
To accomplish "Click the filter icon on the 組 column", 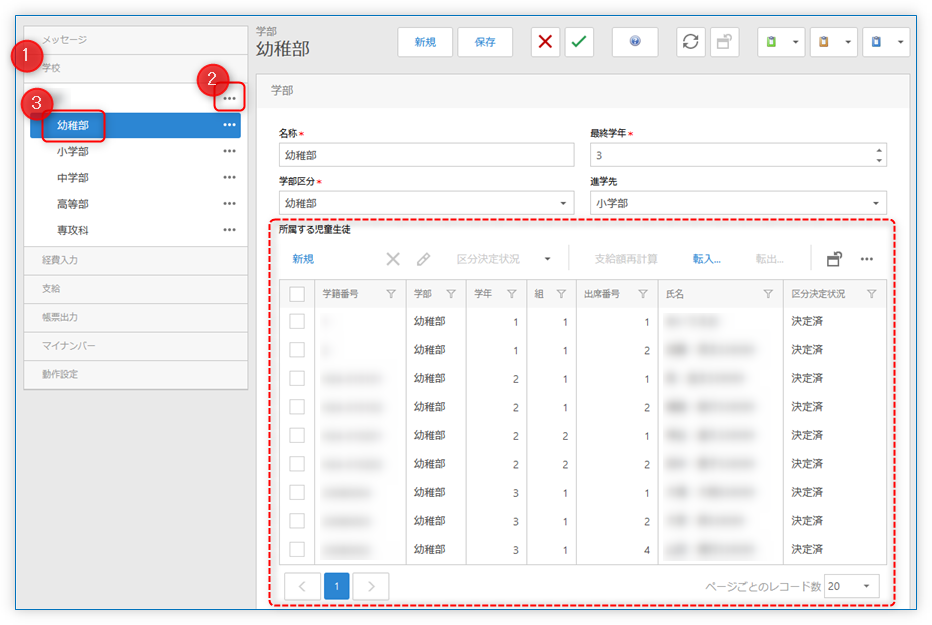I will point(561,293).
